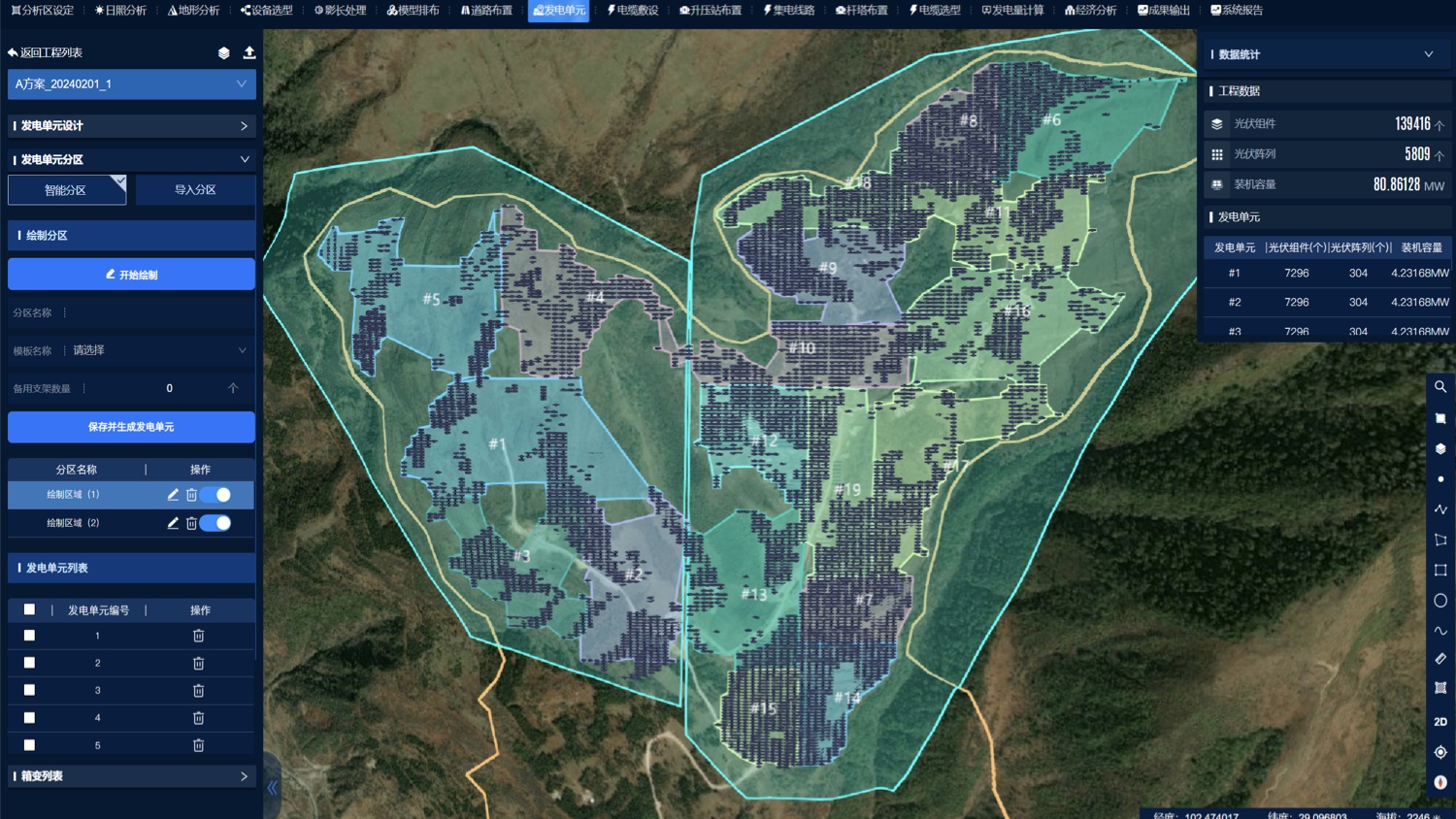Collapse the 发电单元分区 section

pyautogui.click(x=132, y=159)
